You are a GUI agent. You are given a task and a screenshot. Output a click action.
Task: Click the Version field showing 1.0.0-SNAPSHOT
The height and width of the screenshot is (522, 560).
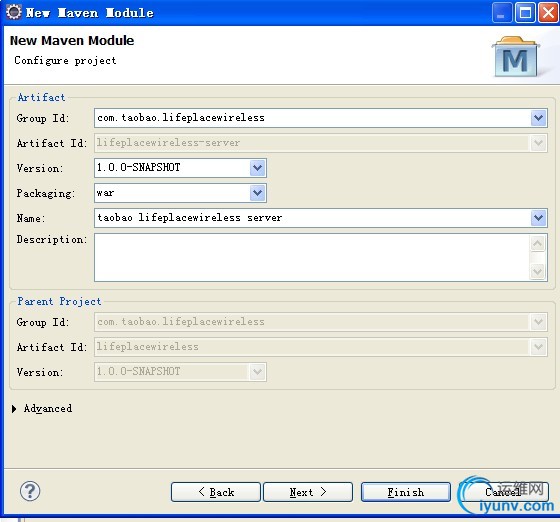point(172,168)
